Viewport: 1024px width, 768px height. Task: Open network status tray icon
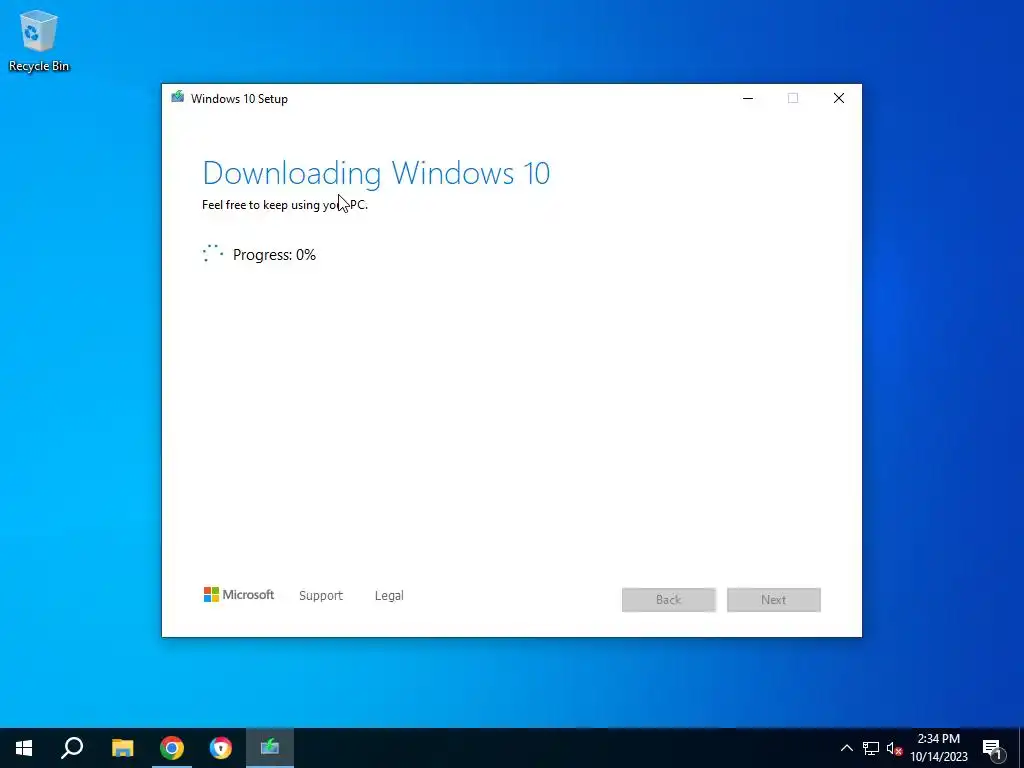(871, 748)
